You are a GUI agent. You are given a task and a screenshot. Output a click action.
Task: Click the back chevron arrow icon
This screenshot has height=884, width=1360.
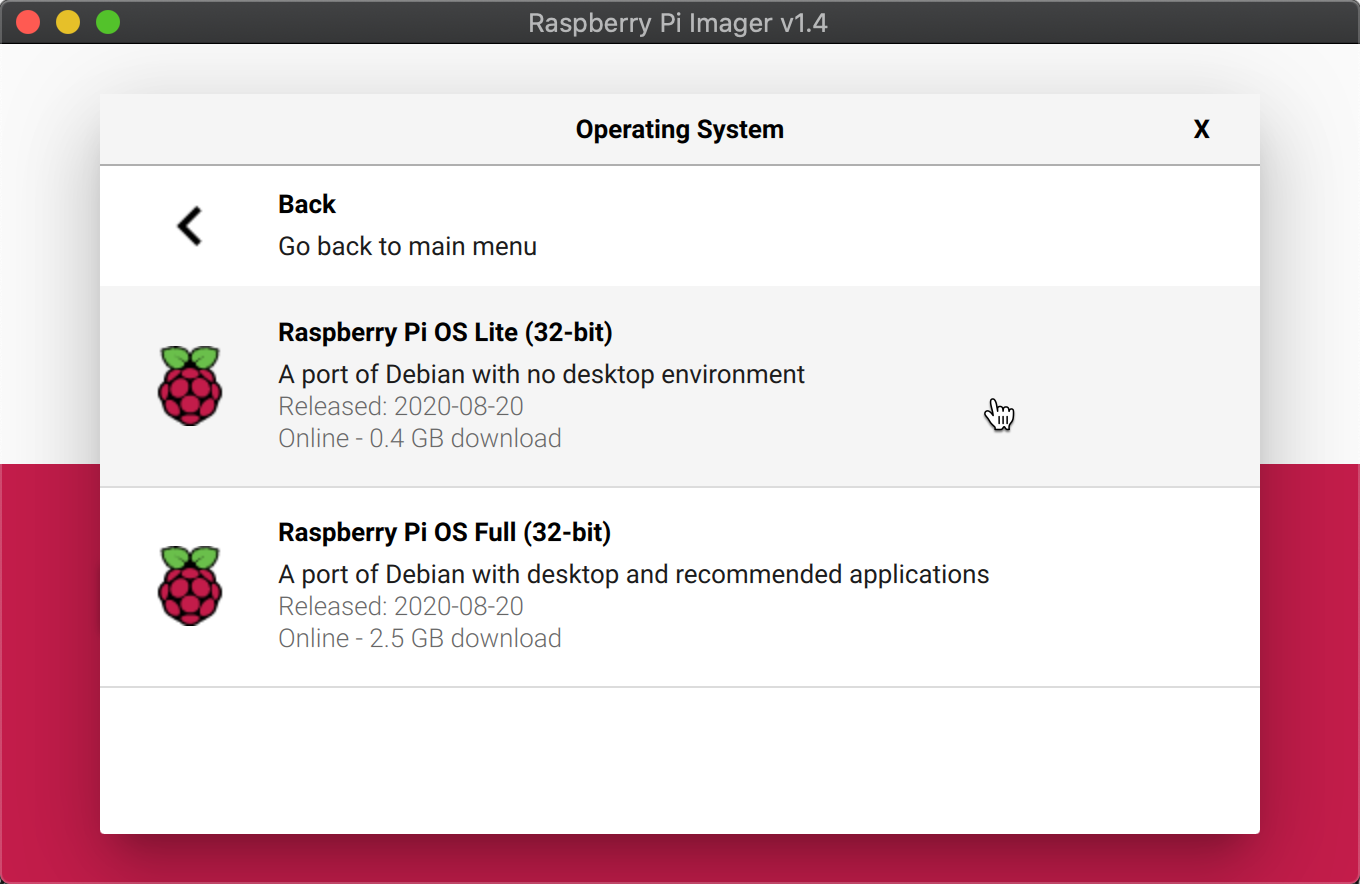tap(190, 226)
